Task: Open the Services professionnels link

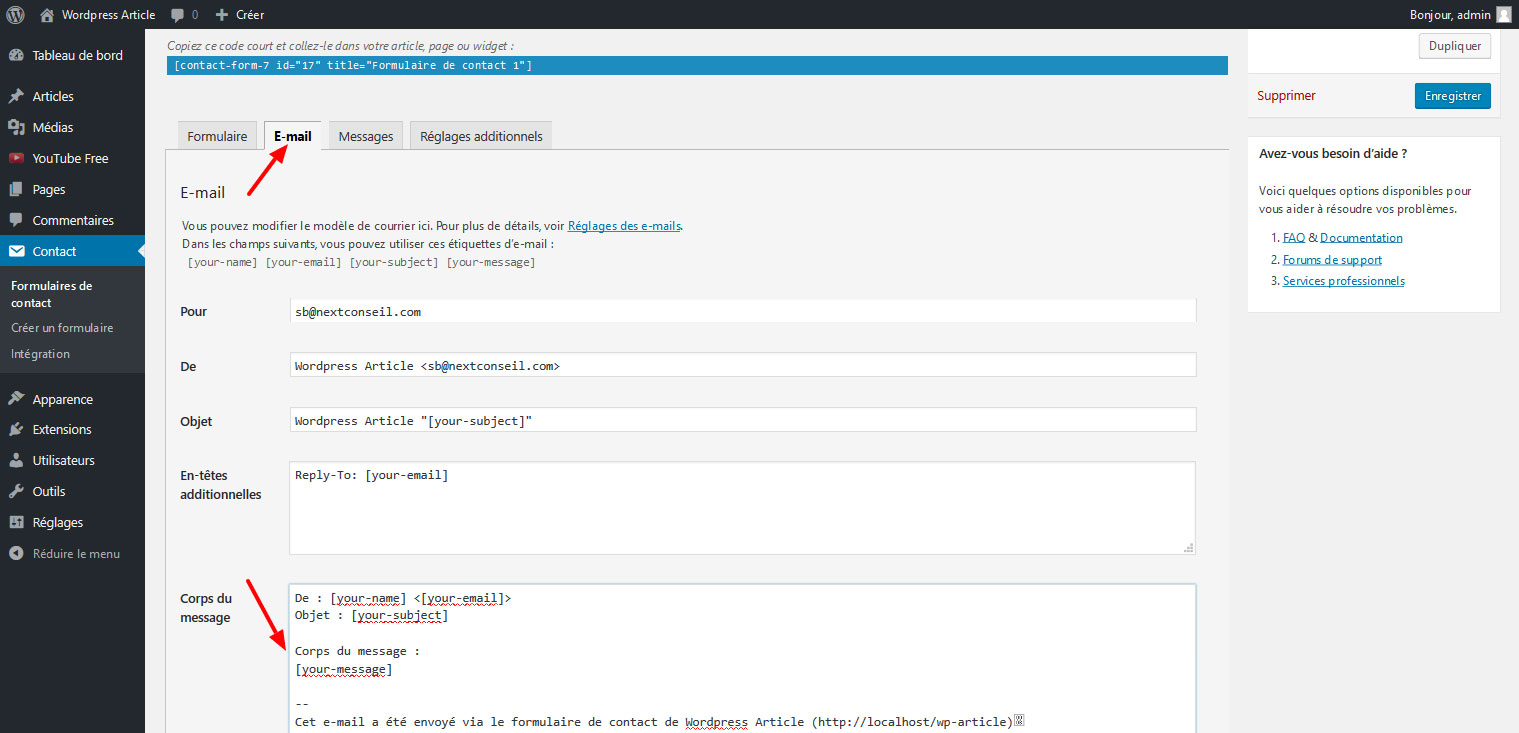Action: [x=1344, y=281]
